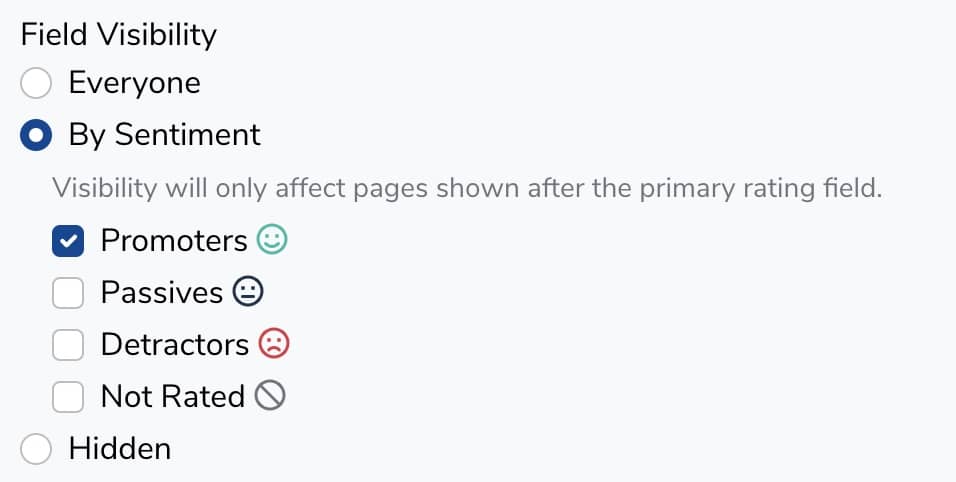Click the Passives label text
The image size is (956, 482).
[x=161, y=292]
